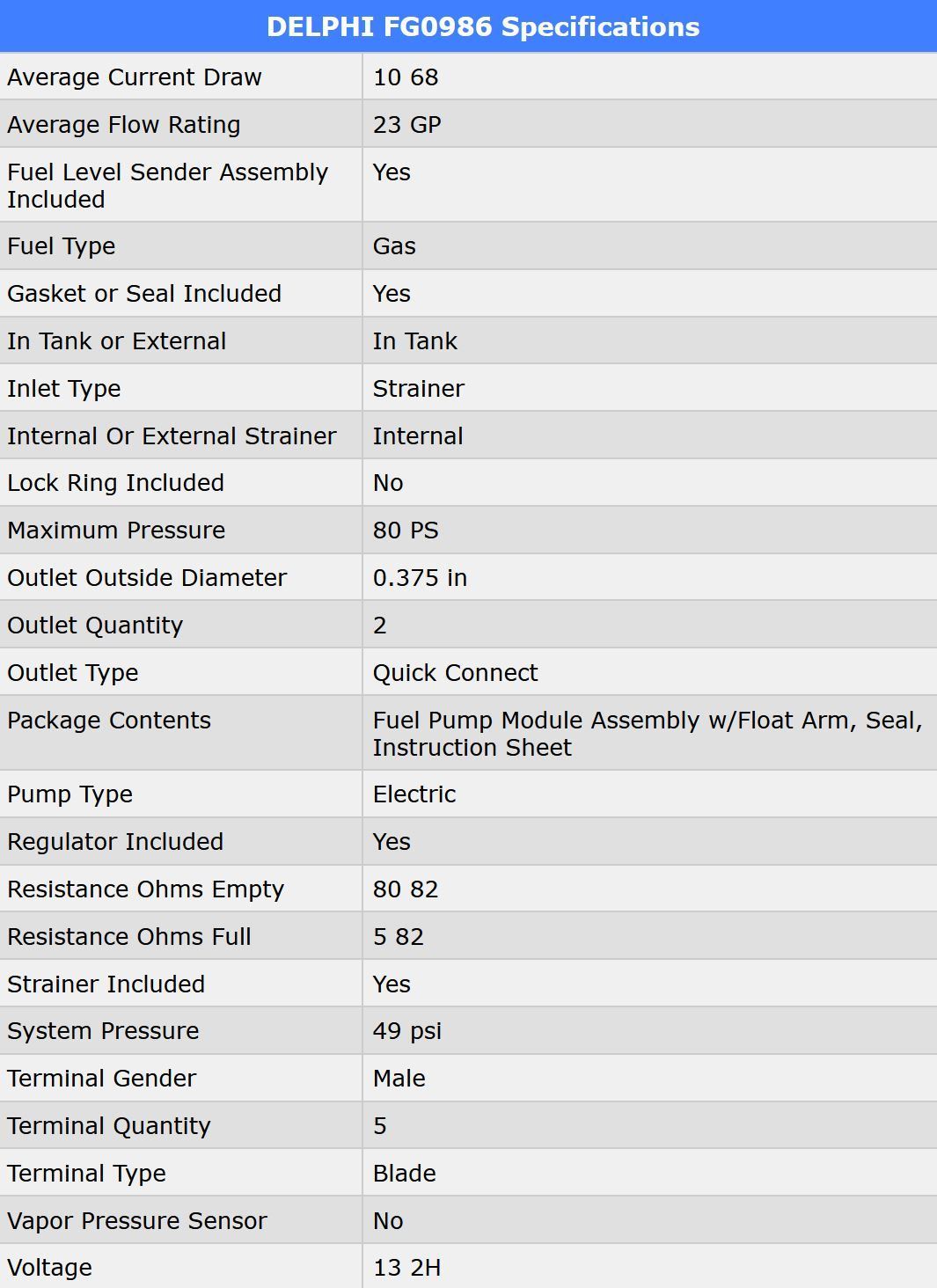Select the 80 PS maximum pressure value
Screen dimensions: 937x1288
[406, 531]
